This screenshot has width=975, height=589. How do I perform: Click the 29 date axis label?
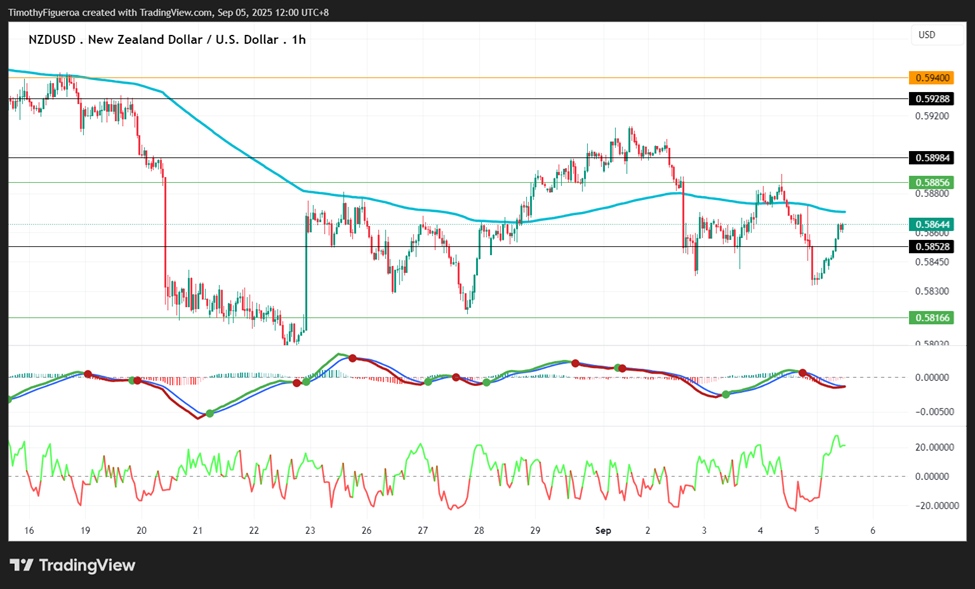(535, 531)
